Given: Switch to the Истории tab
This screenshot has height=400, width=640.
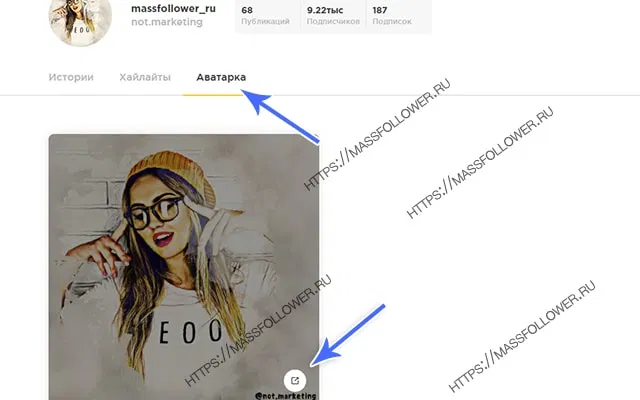Looking at the screenshot, I should tap(71, 77).
